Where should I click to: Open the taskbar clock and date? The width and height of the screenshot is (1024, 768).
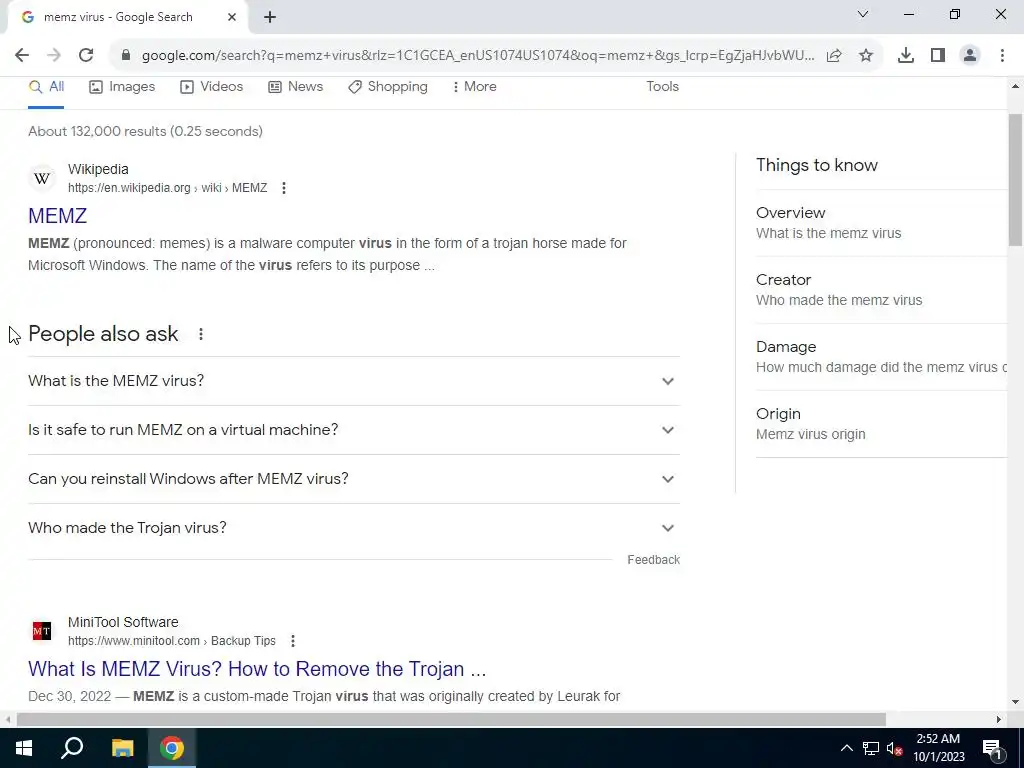point(938,748)
